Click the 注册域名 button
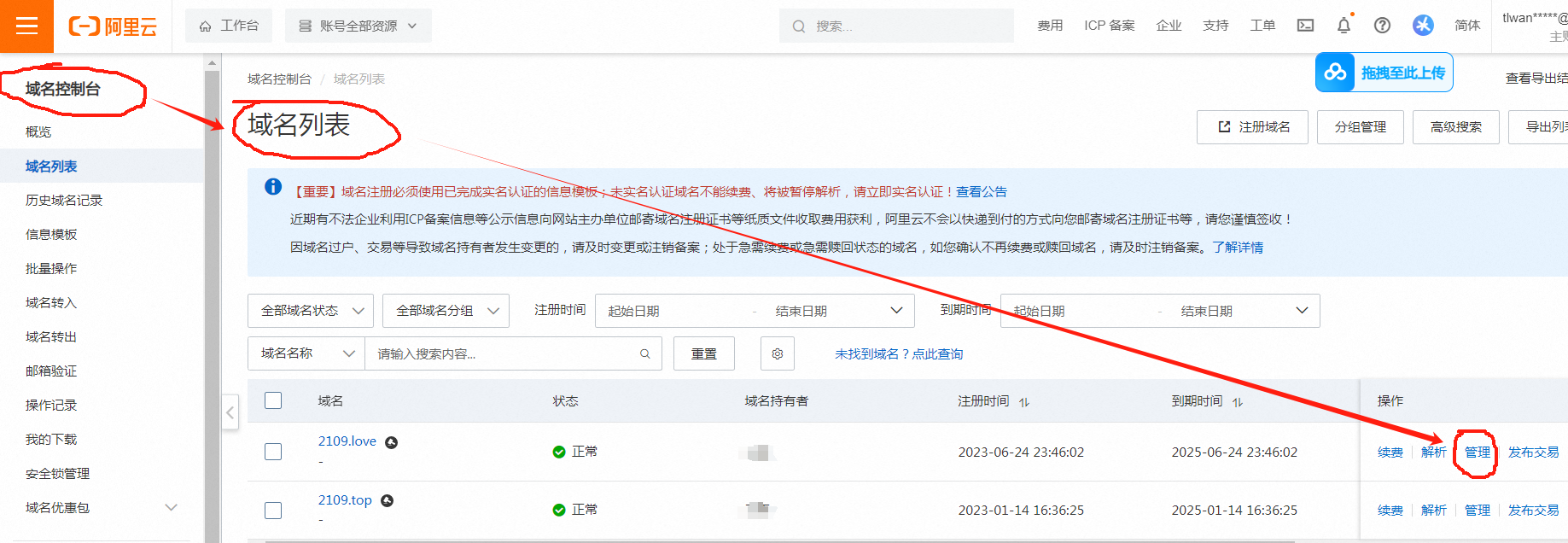 pos(1252,127)
